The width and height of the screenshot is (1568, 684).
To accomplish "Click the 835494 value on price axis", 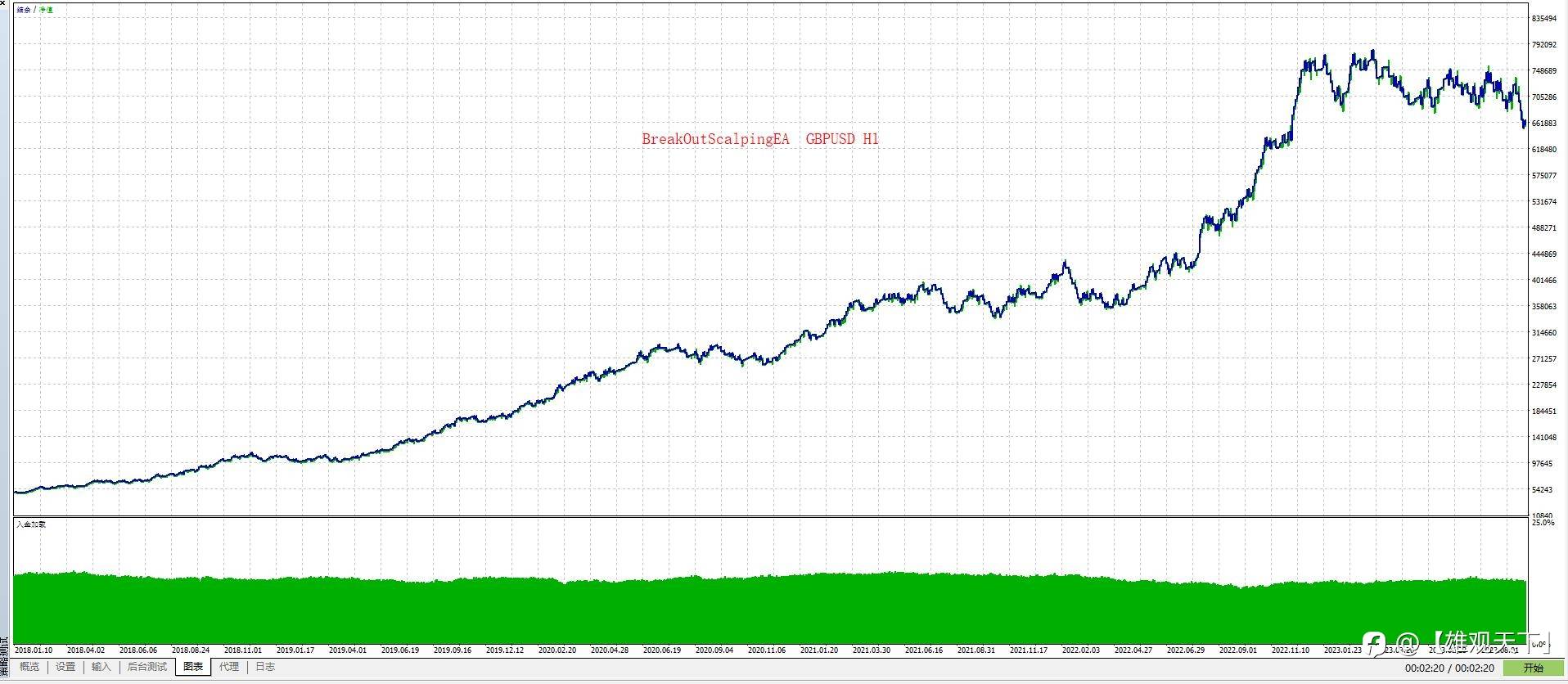I will (1543, 19).
